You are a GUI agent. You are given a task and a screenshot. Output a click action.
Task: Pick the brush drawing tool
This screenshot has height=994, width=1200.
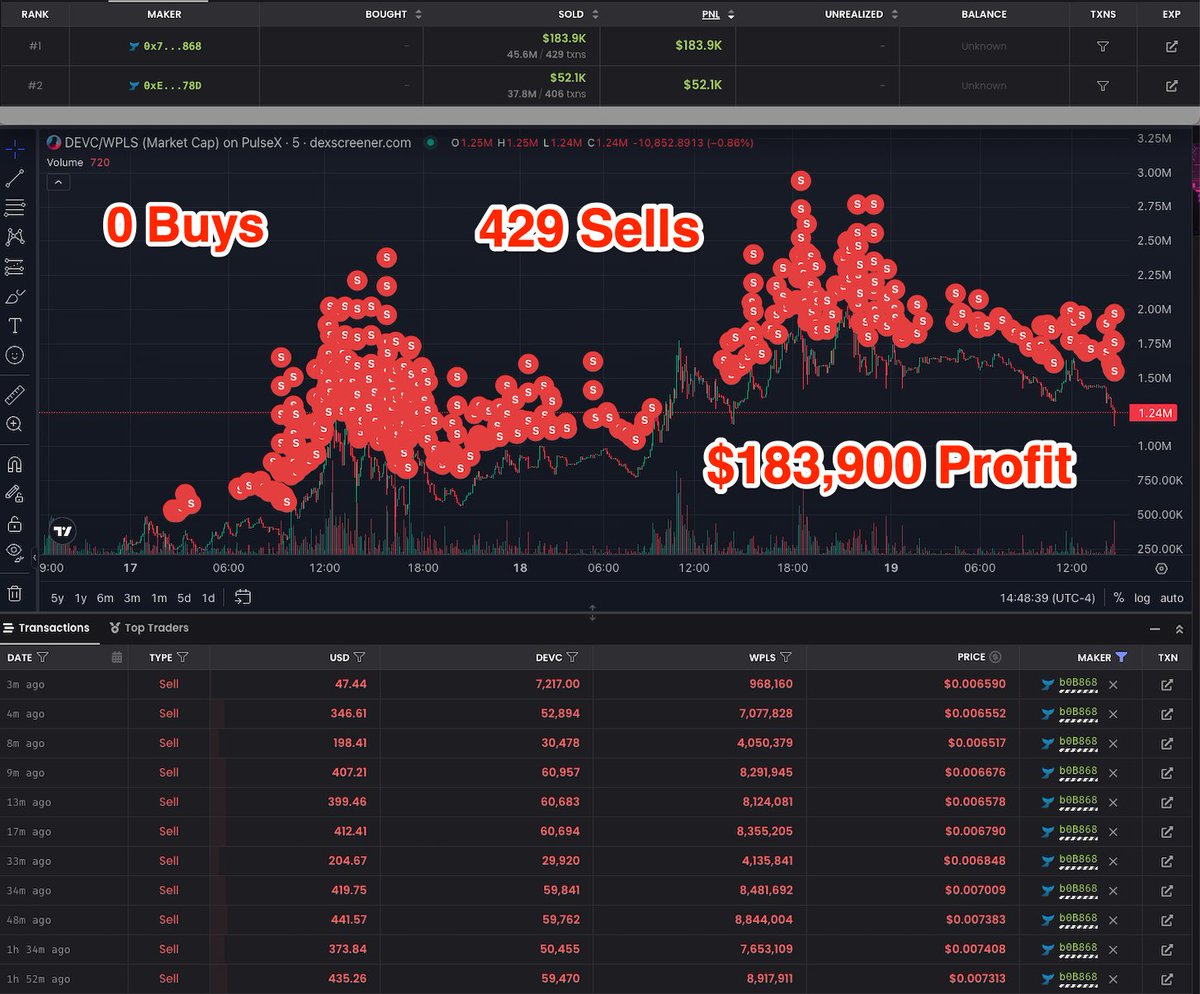point(15,296)
